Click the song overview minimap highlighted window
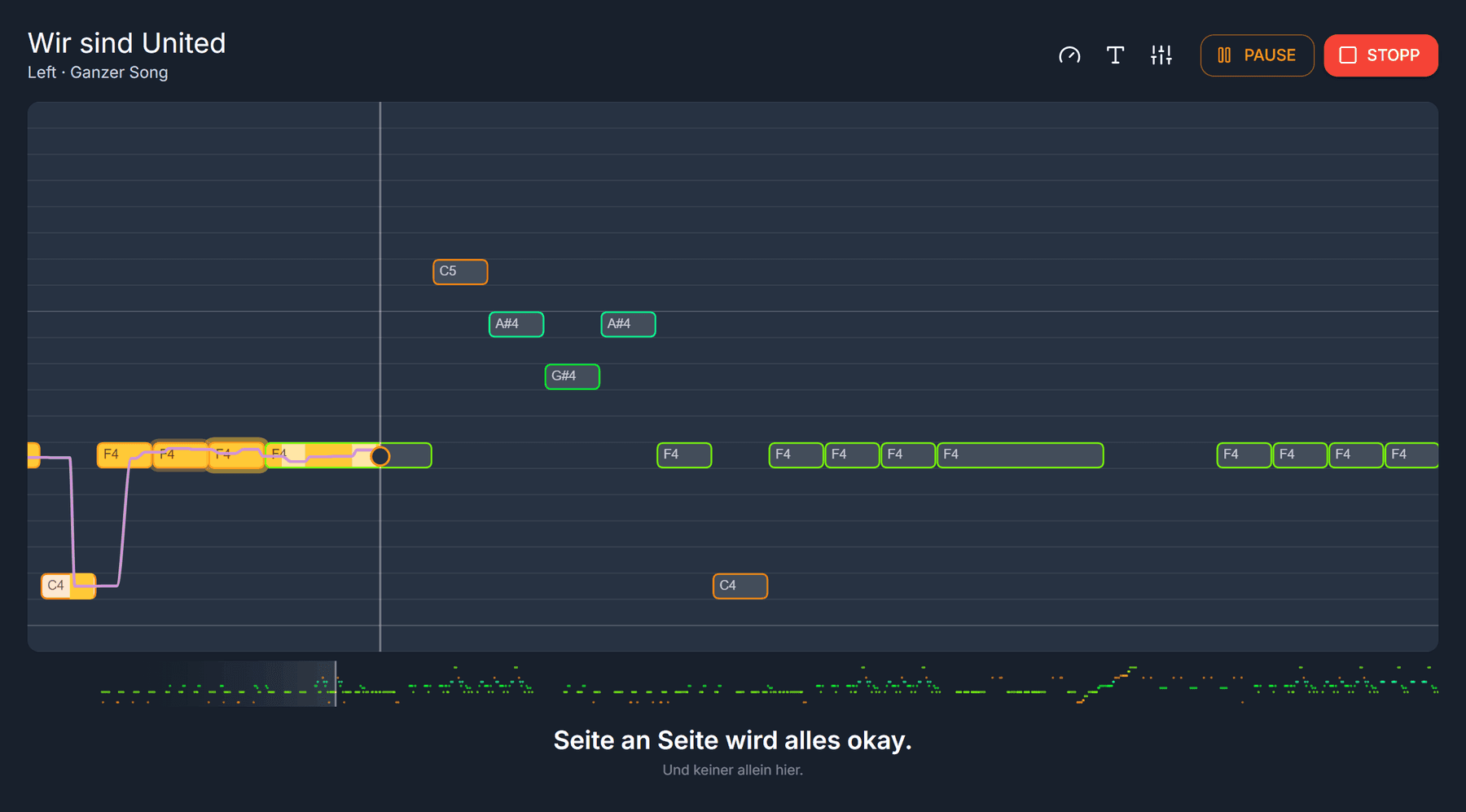This screenshot has height=812, width=1466. (248, 684)
